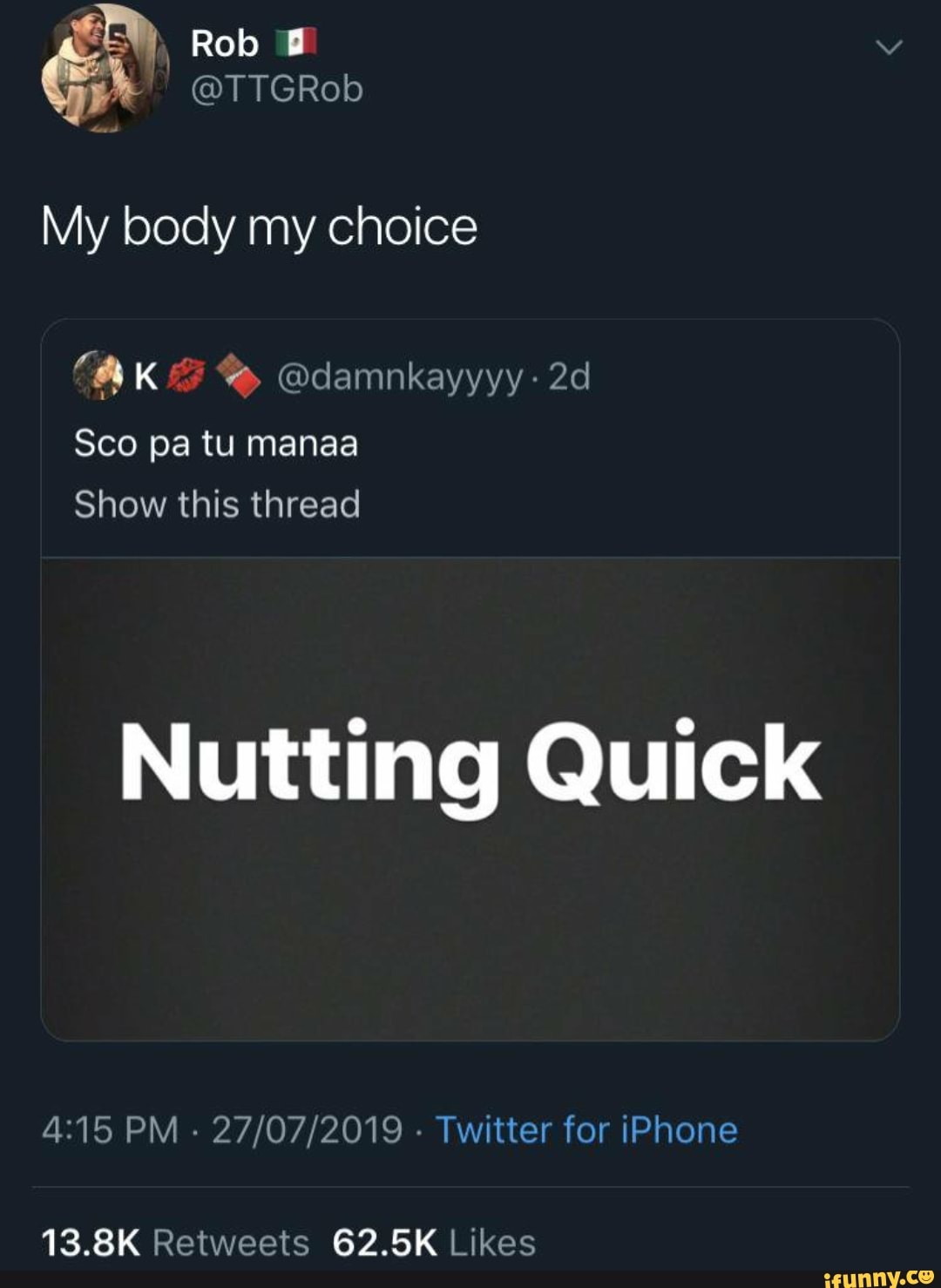
Task: Click the chocolate bar emoji
Action: click(238, 376)
